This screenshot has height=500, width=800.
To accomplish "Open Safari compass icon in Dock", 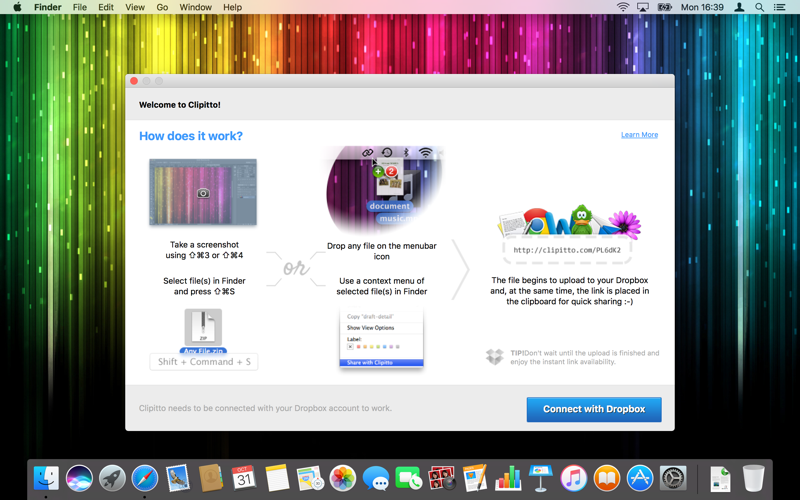I will tap(145, 479).
